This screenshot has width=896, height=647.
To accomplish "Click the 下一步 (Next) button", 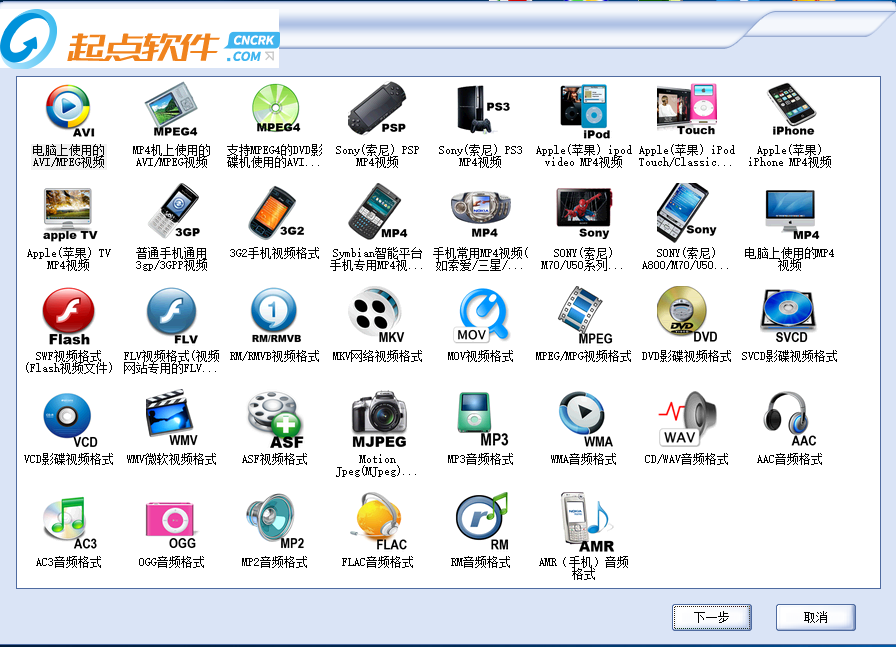I will [x=711, y=617].
